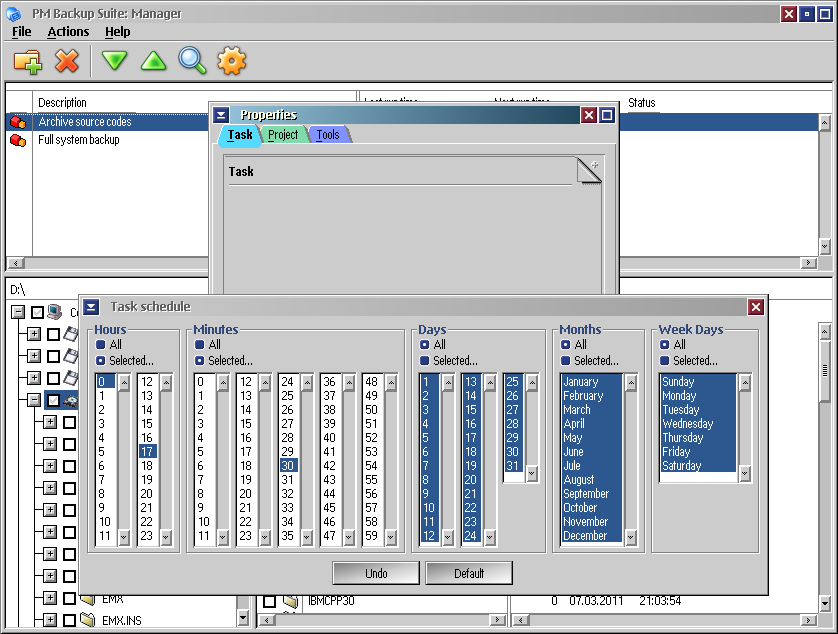This screenshot has width=838, height=634.
Task: Tick the checkbox next to EMX.INS folder
Action: [69, 620]
